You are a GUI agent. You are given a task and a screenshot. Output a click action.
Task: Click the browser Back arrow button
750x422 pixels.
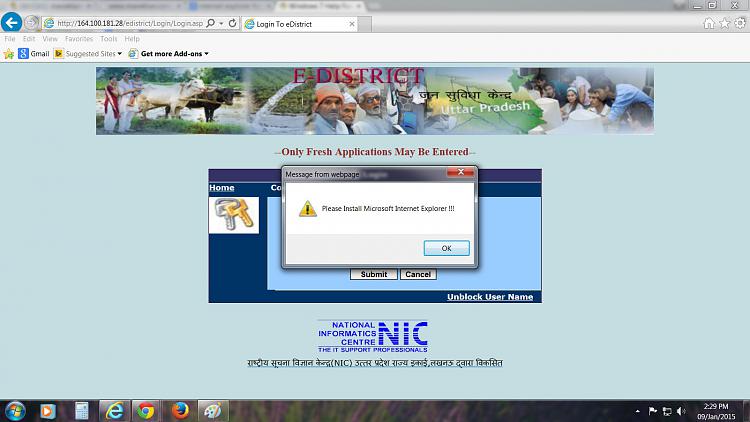(11, 22)
